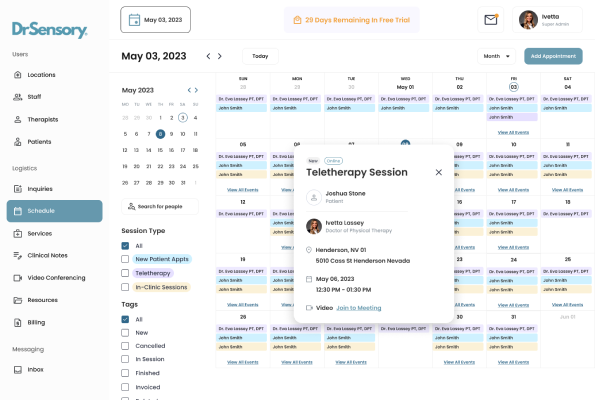Enable the New Patient Appts checkbox
Screen dimensions: 595x400
coord(125,259)
